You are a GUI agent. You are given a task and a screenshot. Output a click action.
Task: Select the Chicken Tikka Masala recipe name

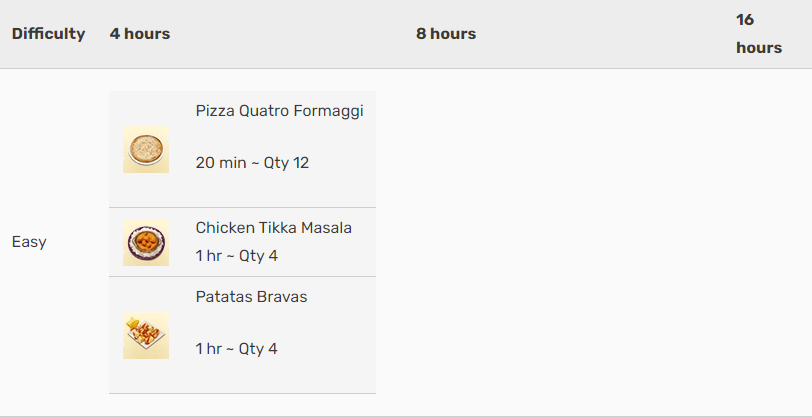click(x=273, y=228)
